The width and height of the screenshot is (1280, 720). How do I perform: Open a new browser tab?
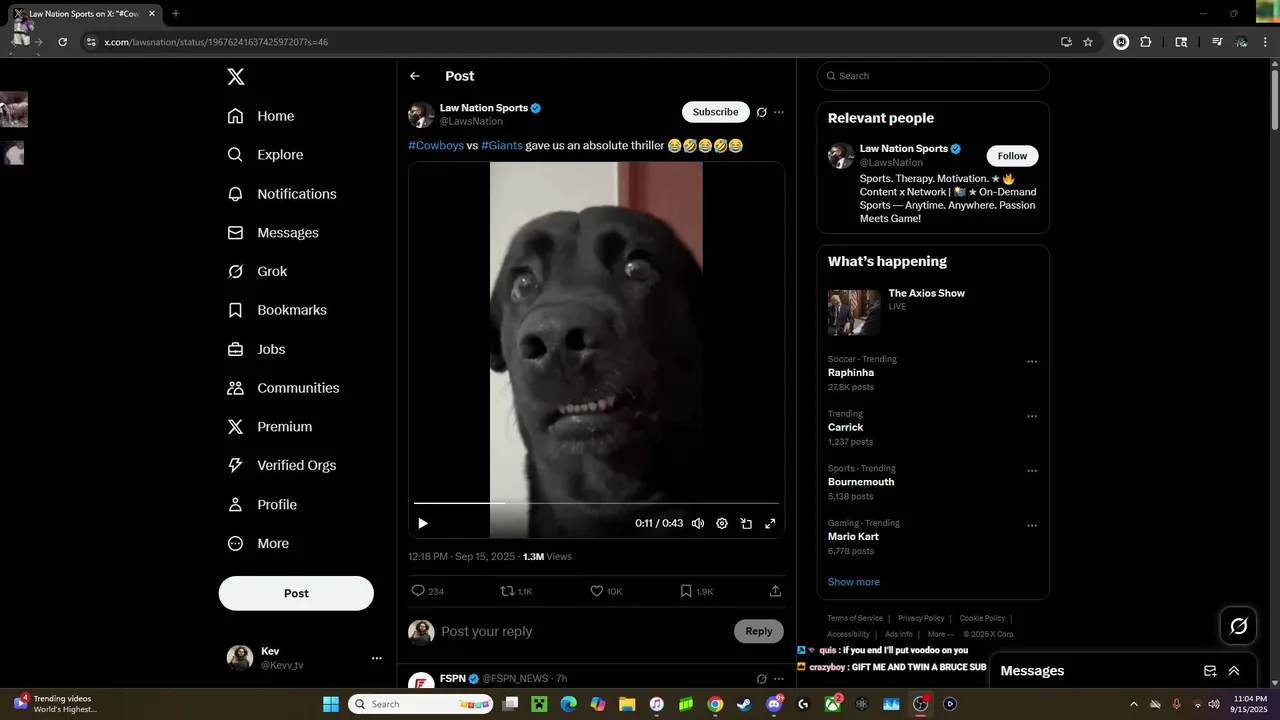(x=176, y=14)
